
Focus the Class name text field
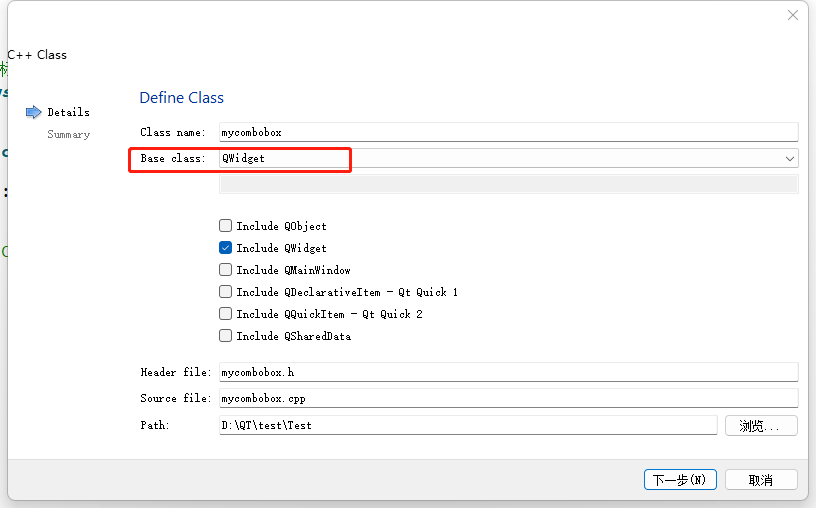pyautogui.click(x=508, y=132)
